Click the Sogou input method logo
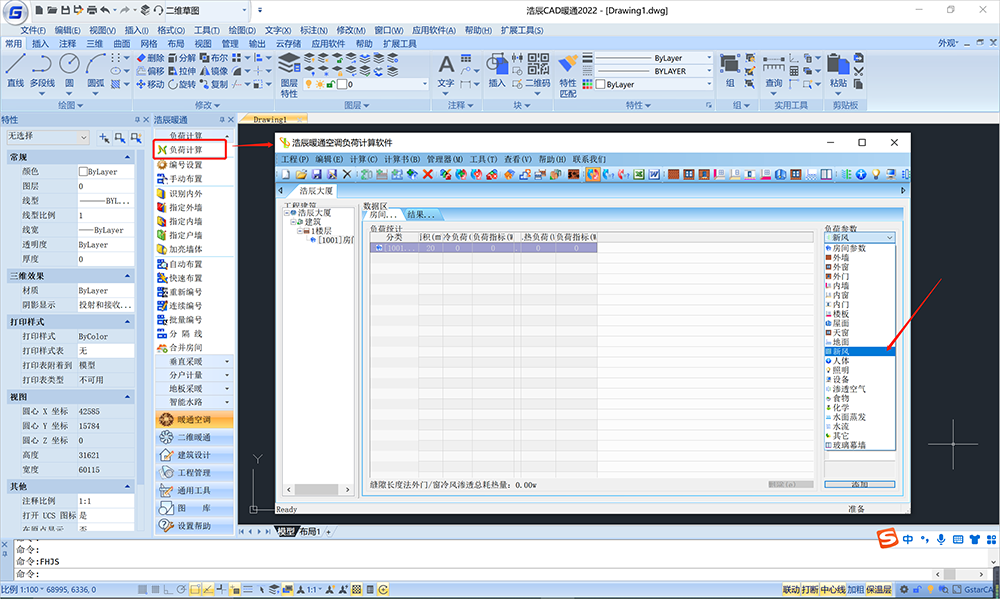Viewport: 1000px width, 599px height. tap(887, 538)
